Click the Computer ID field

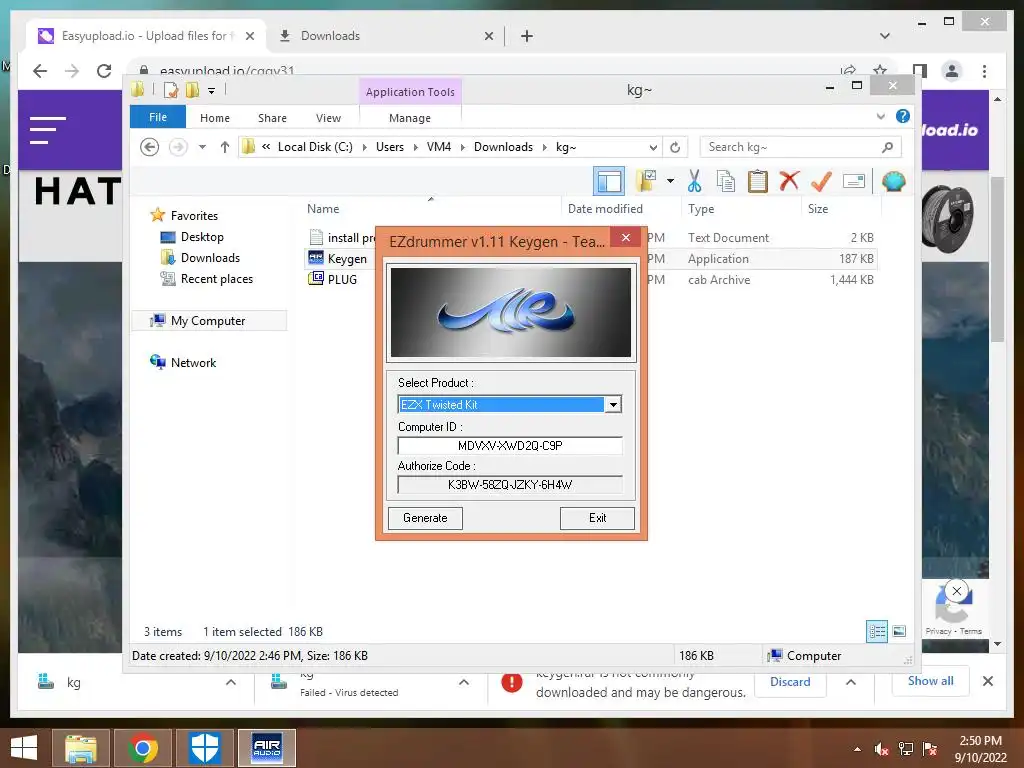510,445
